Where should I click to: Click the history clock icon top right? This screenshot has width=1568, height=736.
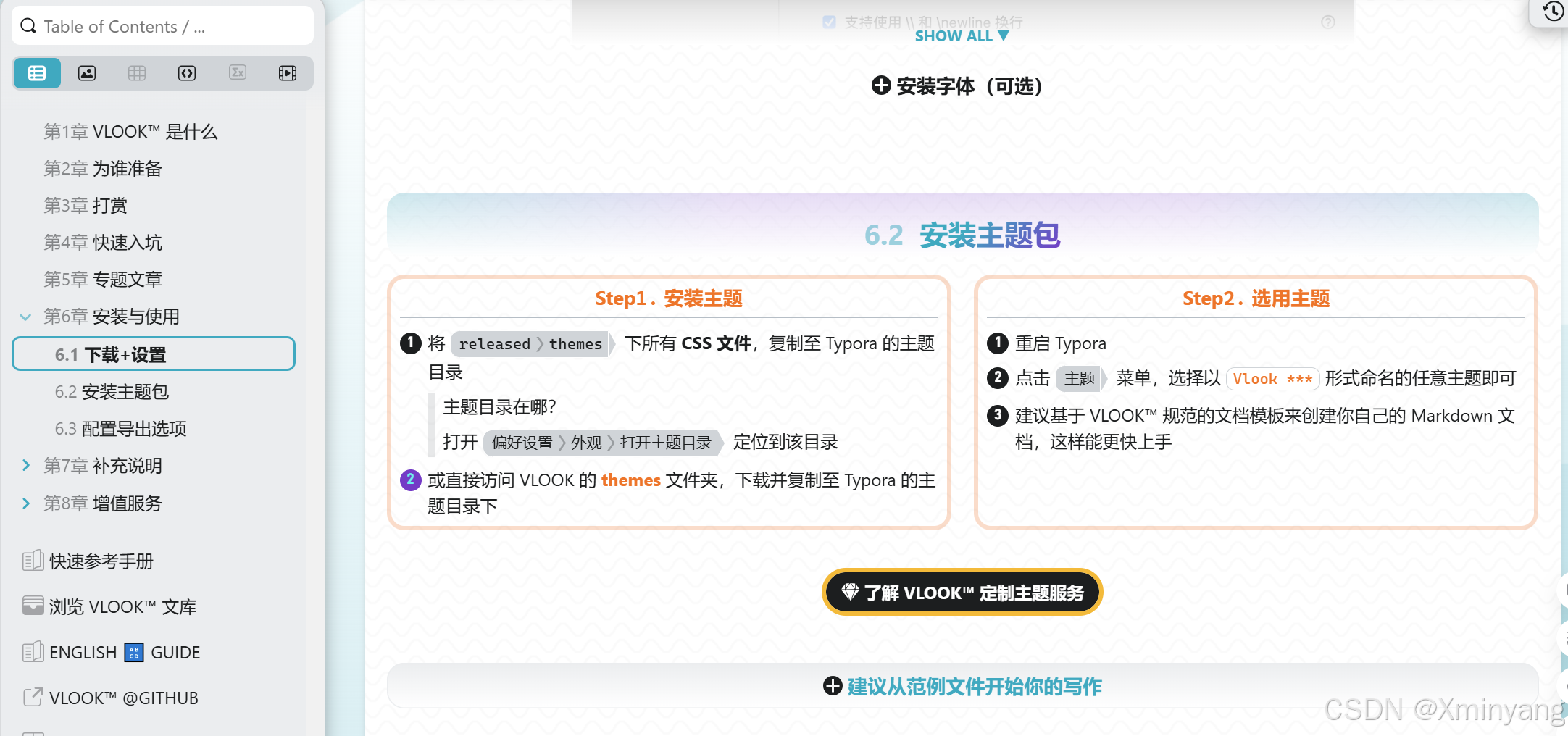click(1553, 12)
